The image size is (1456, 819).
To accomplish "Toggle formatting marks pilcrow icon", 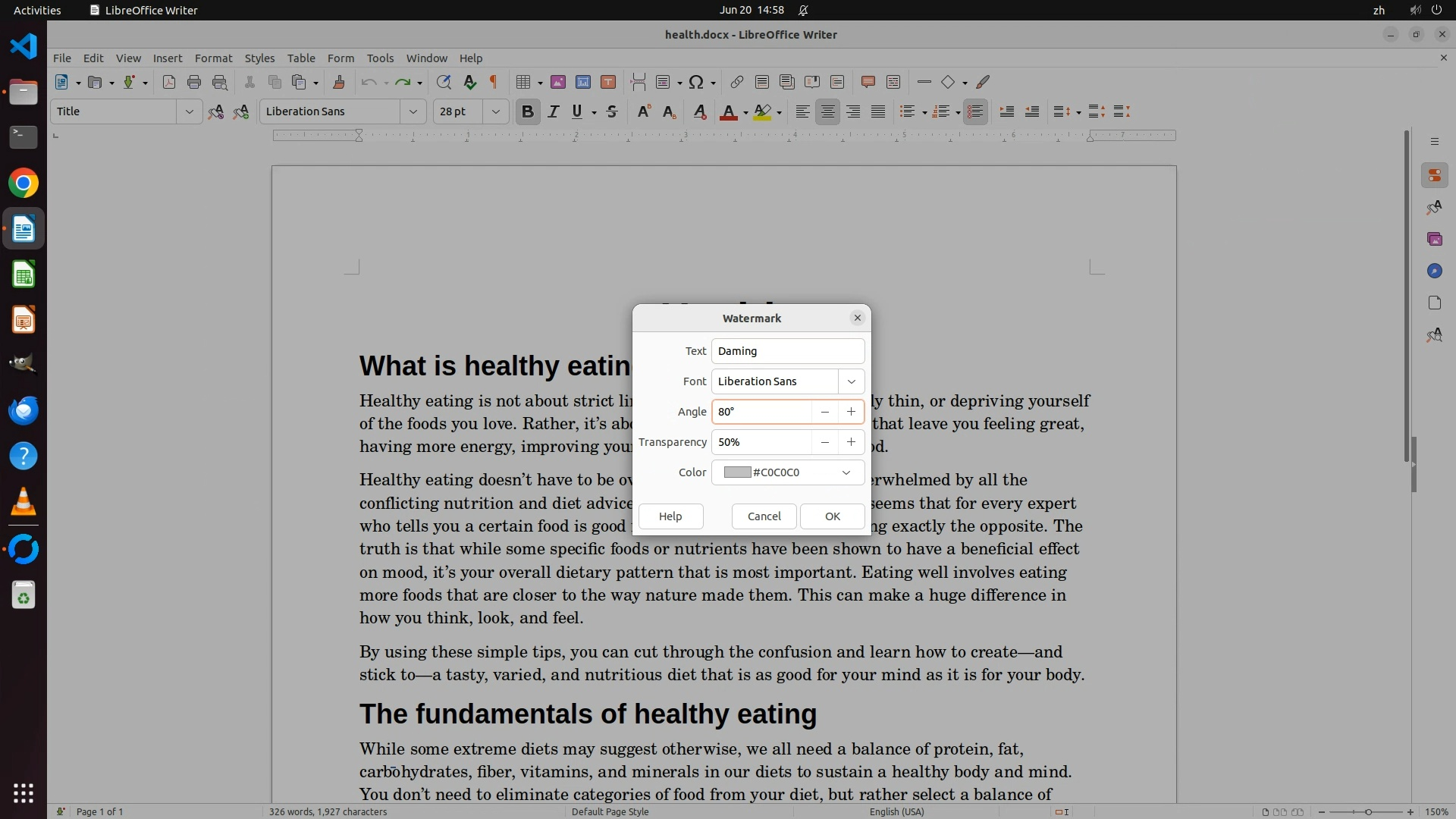I will click(494, 83).
